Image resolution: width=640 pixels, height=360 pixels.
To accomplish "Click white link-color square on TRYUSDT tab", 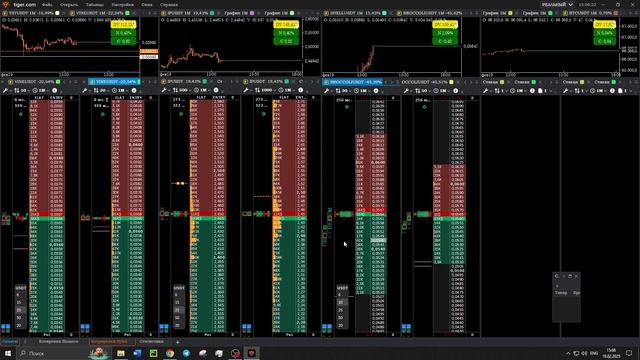I will [57, 13].
